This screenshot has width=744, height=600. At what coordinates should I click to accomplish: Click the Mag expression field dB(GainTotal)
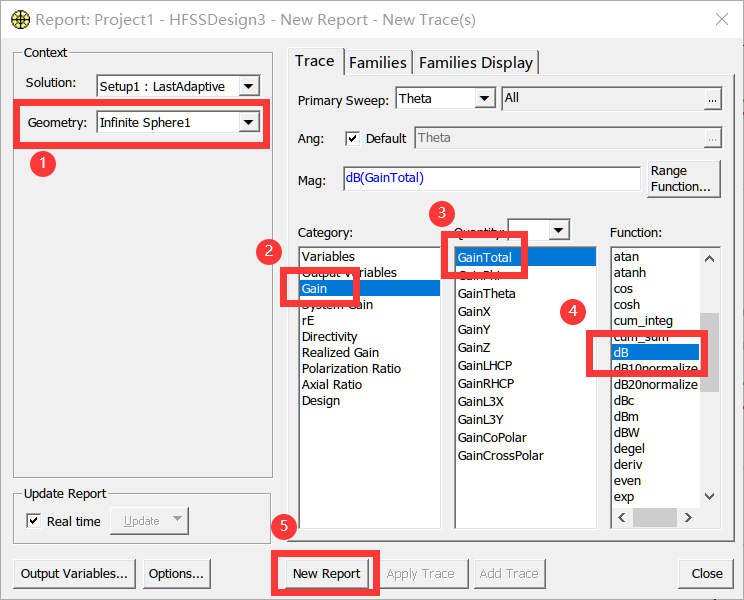[492, 178]
